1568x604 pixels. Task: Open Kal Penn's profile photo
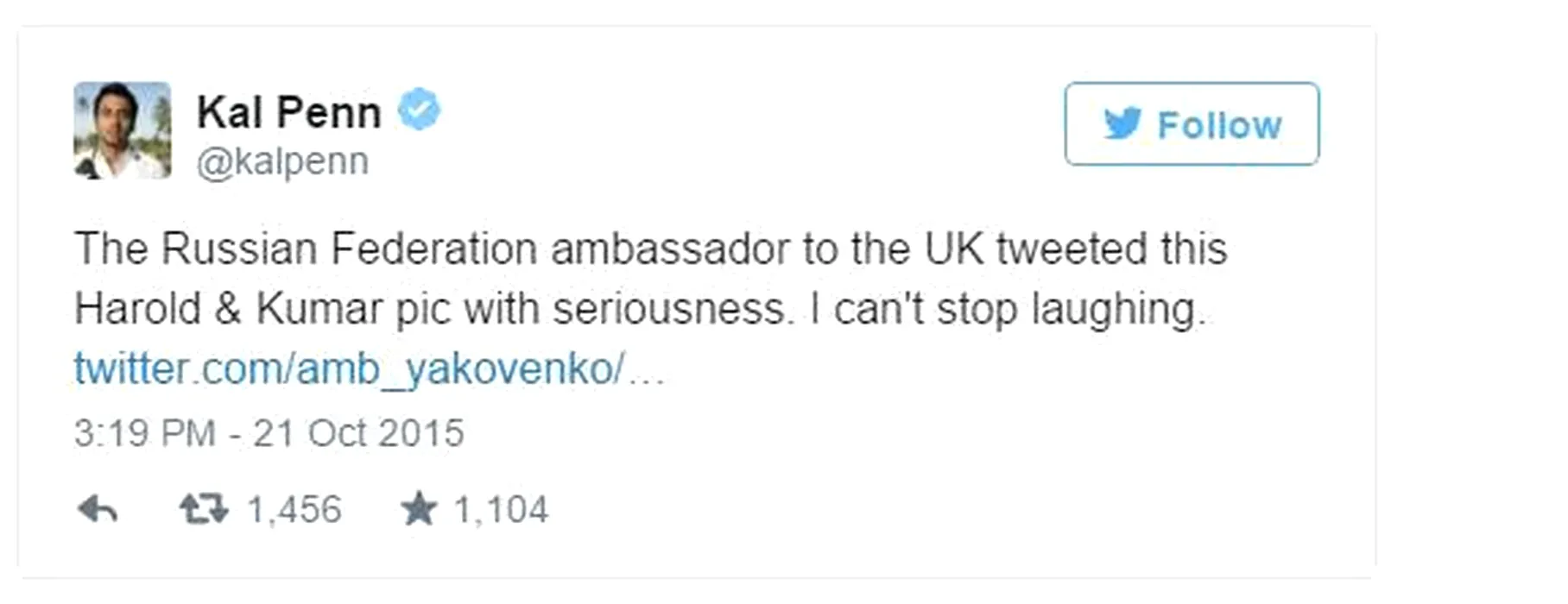122,130
